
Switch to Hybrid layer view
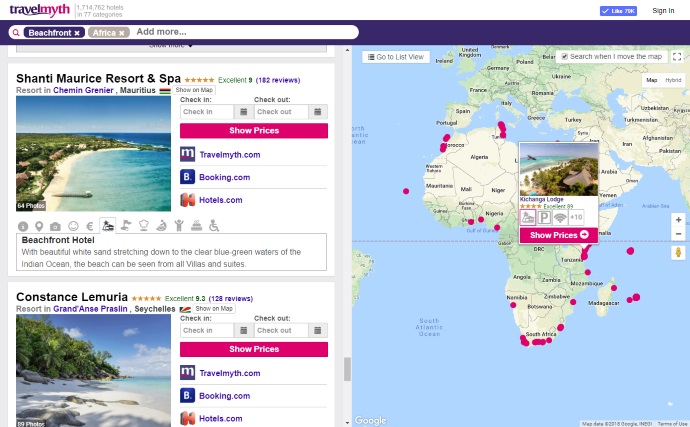point(673,80)
